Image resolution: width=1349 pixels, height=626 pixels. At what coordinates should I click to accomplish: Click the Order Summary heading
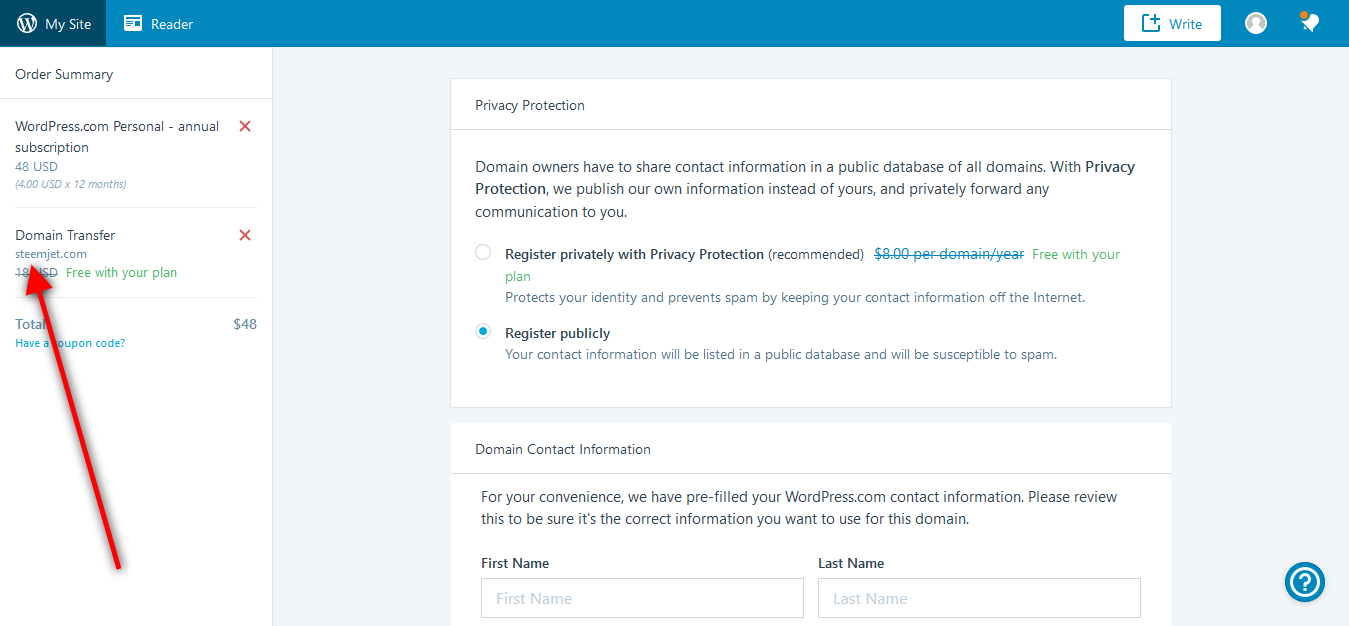pos(64,74)
